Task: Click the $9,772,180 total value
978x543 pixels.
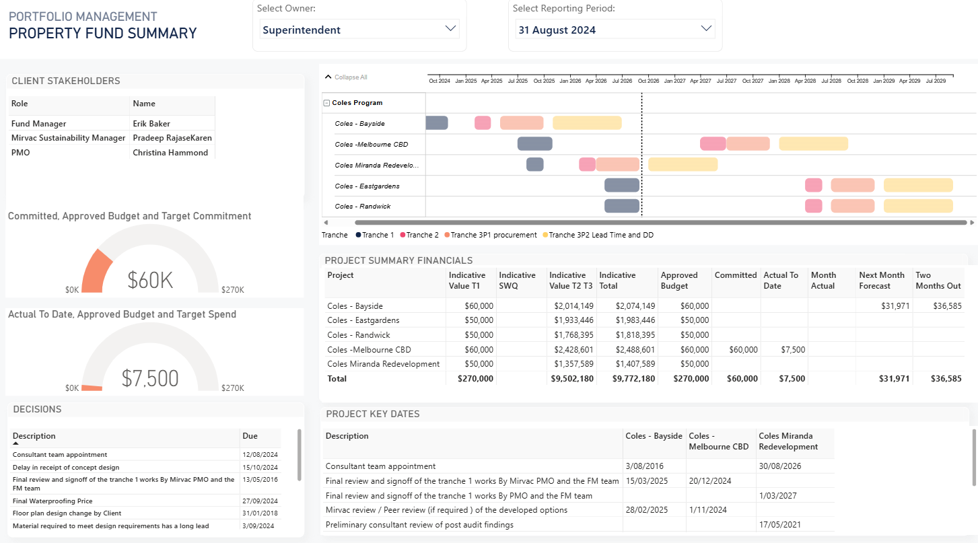Action: 634,378
